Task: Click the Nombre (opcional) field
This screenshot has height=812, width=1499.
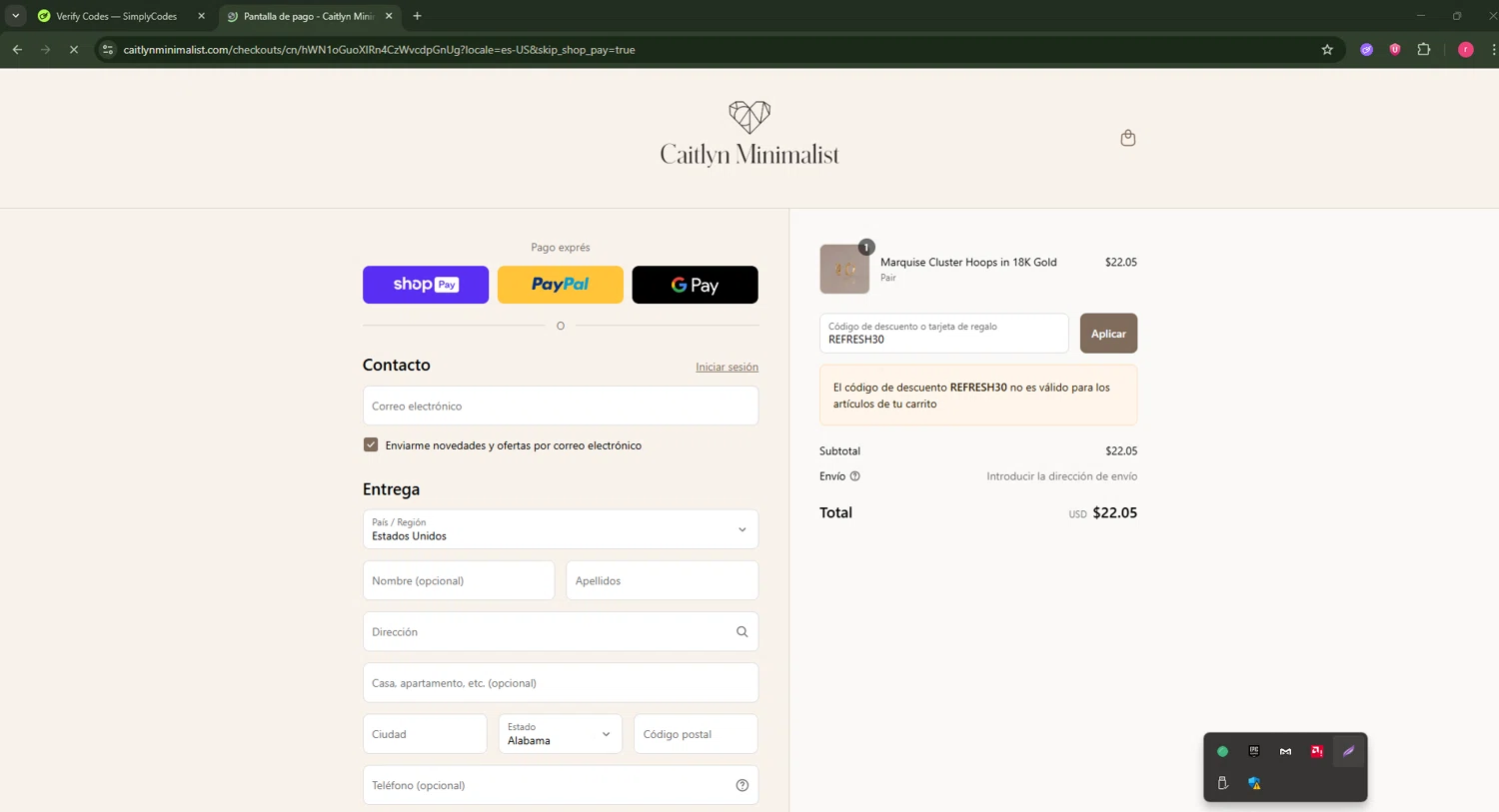Action: [x=459, y=580]
